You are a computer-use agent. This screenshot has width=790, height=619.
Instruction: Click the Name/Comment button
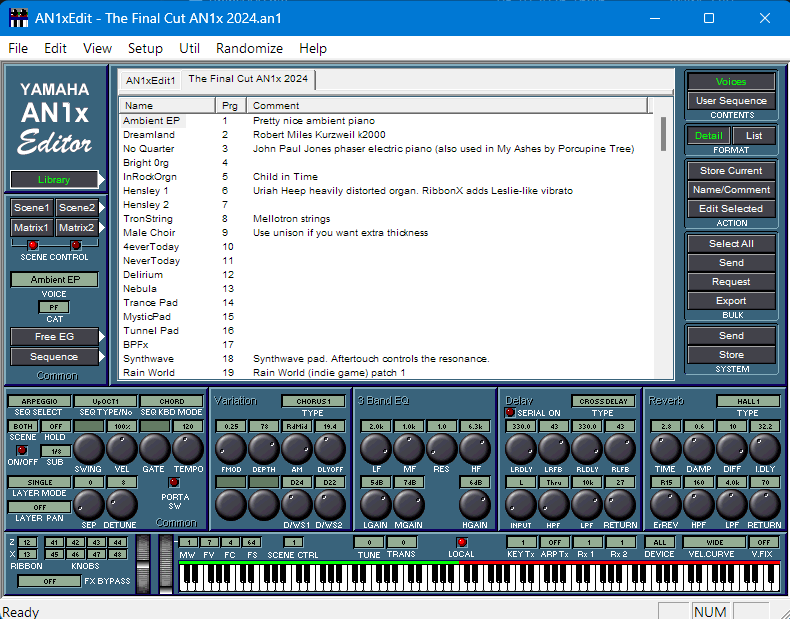pyautogui.click(x=731, y=190)
